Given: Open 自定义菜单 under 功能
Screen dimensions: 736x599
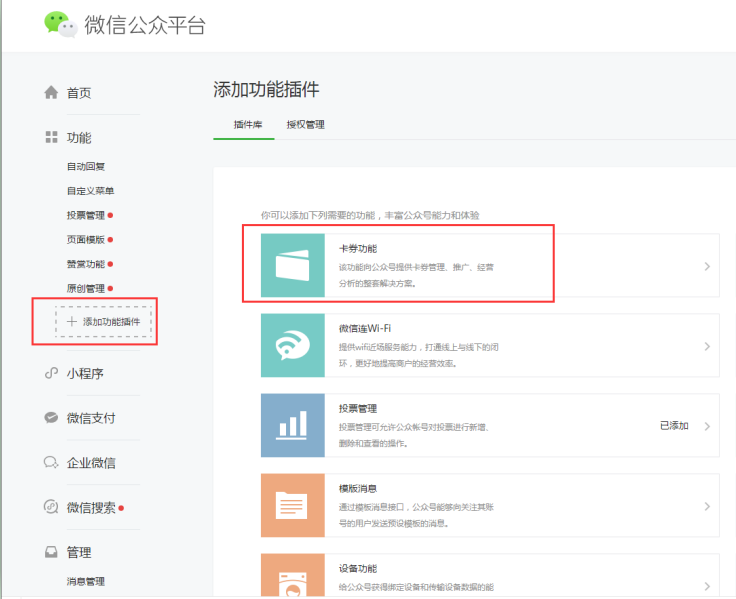Looking at the screenshot, I should pyautogui.click(x=91, y=191).
